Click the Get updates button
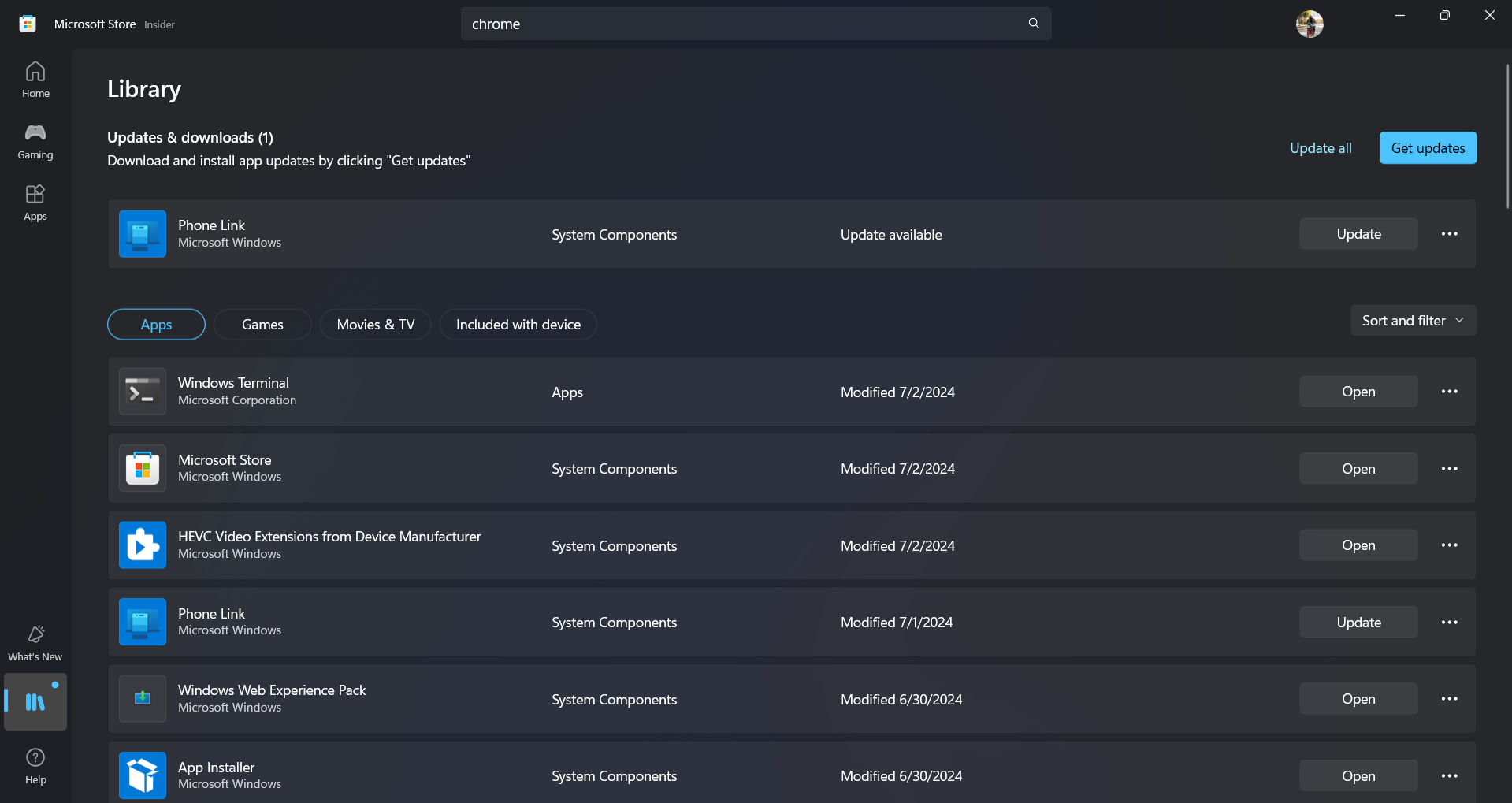Image resolution: width=1512 pixels, height=803 pixels. (1427, 148)
